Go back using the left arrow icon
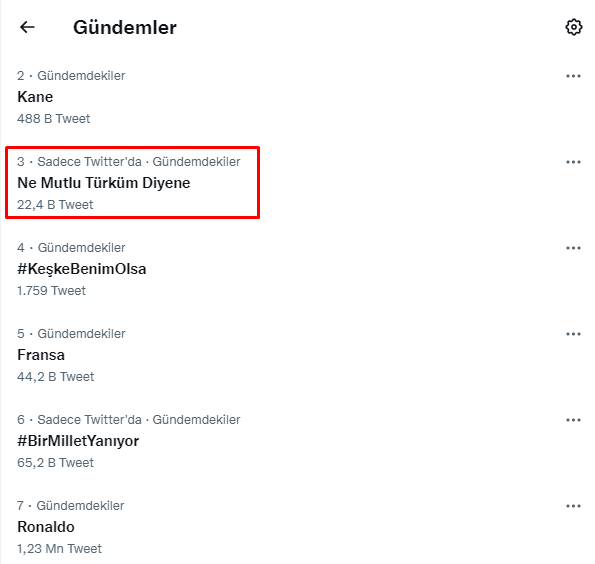 [x=27, y=27]
